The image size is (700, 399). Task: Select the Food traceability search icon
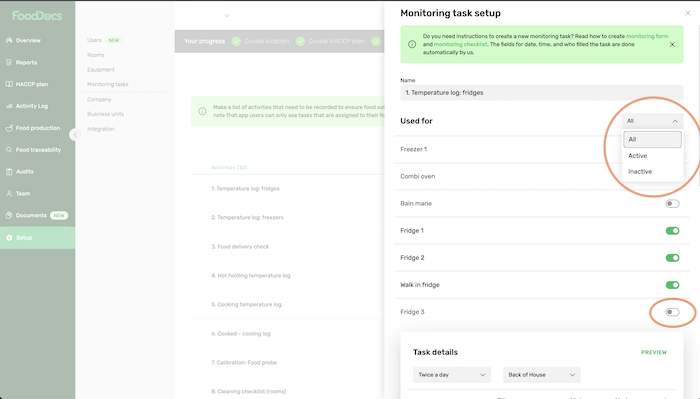coord(9,150)
